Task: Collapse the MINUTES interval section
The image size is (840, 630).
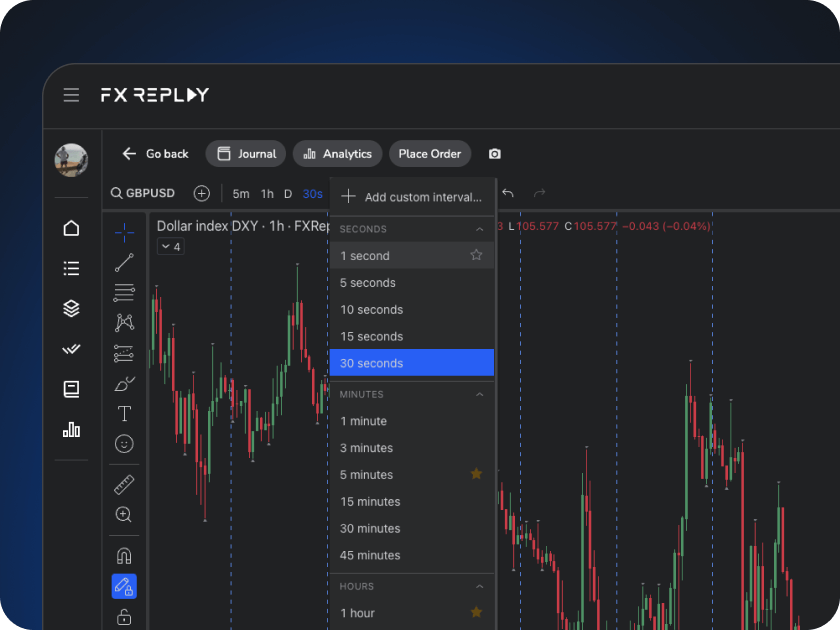Action: tap(479, 394)
